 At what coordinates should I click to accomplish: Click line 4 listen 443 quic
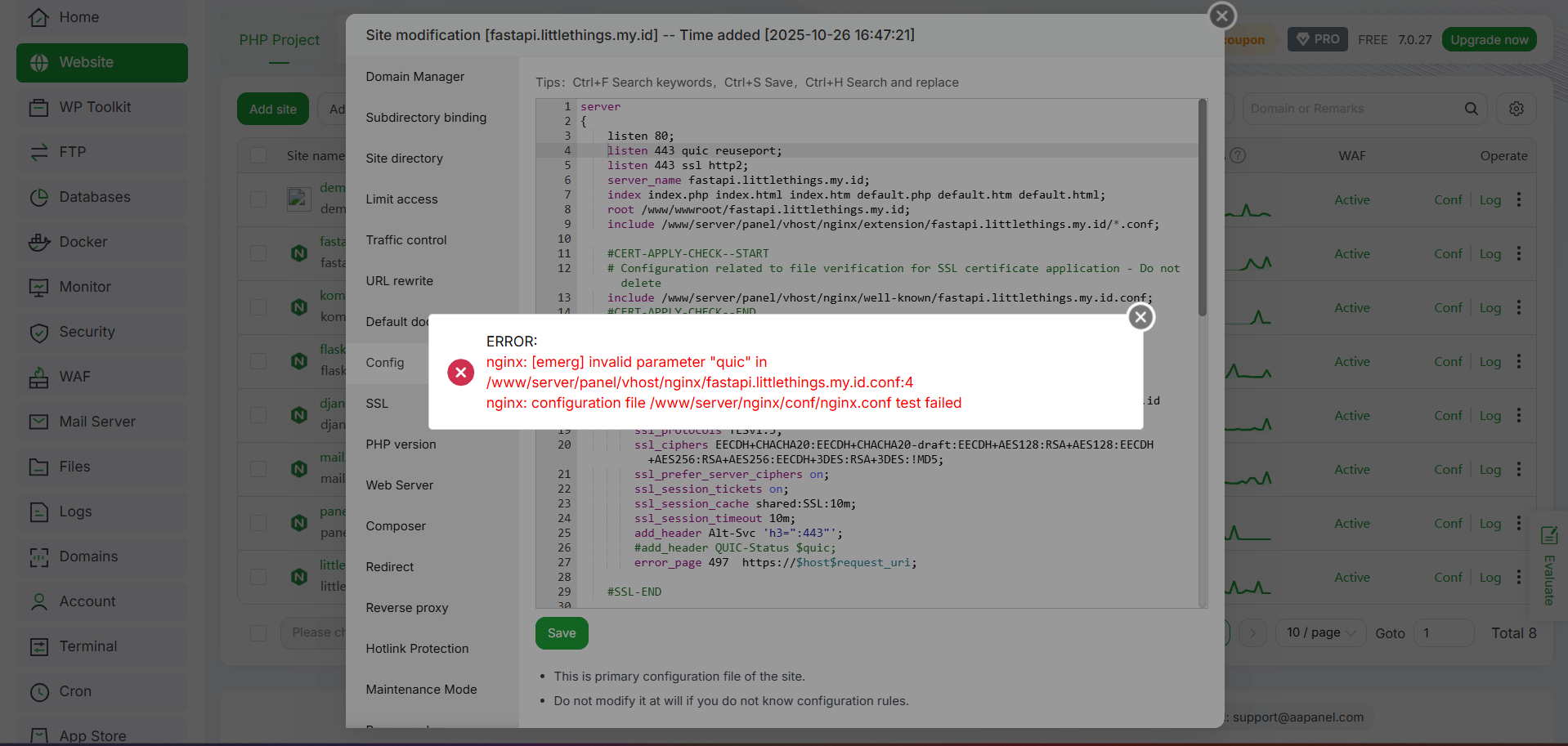click(x=695, y=150)
